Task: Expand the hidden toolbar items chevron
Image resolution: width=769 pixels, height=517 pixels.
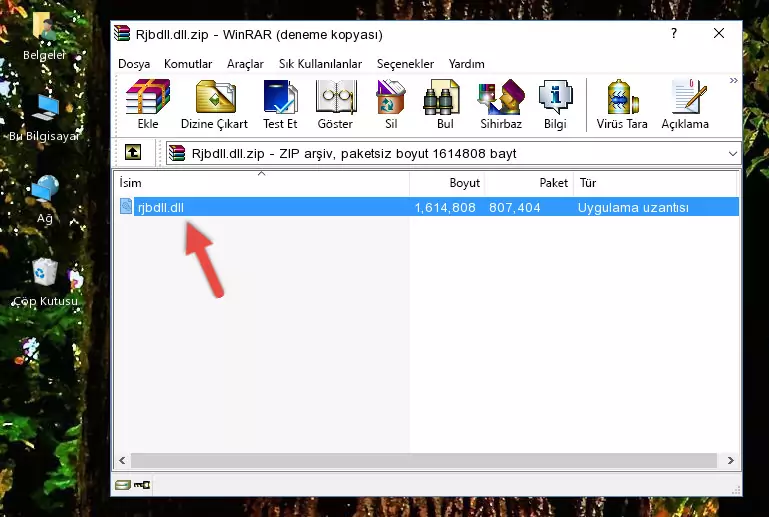Action: pyautogui.click(x=733, y=80)
